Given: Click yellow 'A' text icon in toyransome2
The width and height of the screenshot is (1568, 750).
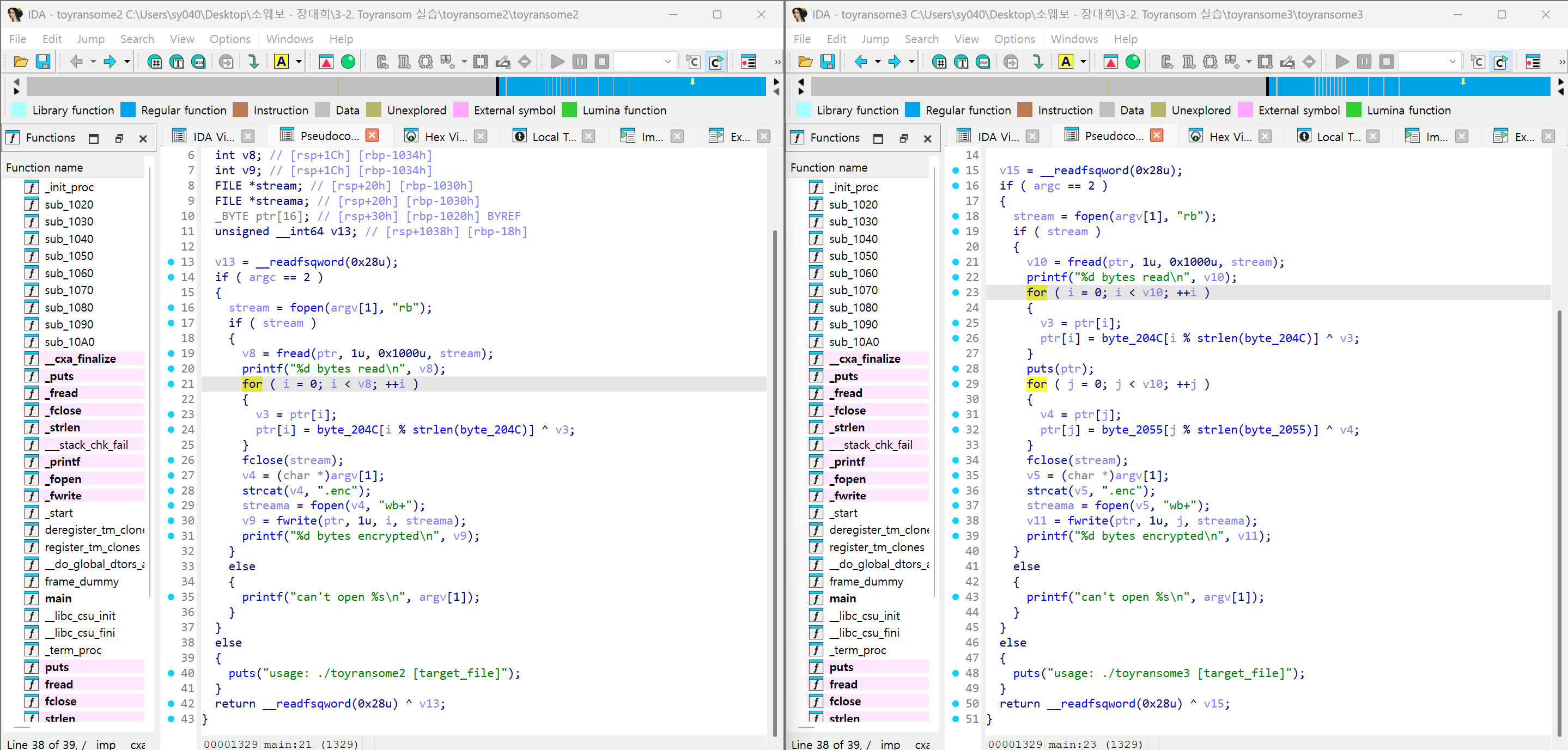Looking at the screenshot, I should pos(281,62).
